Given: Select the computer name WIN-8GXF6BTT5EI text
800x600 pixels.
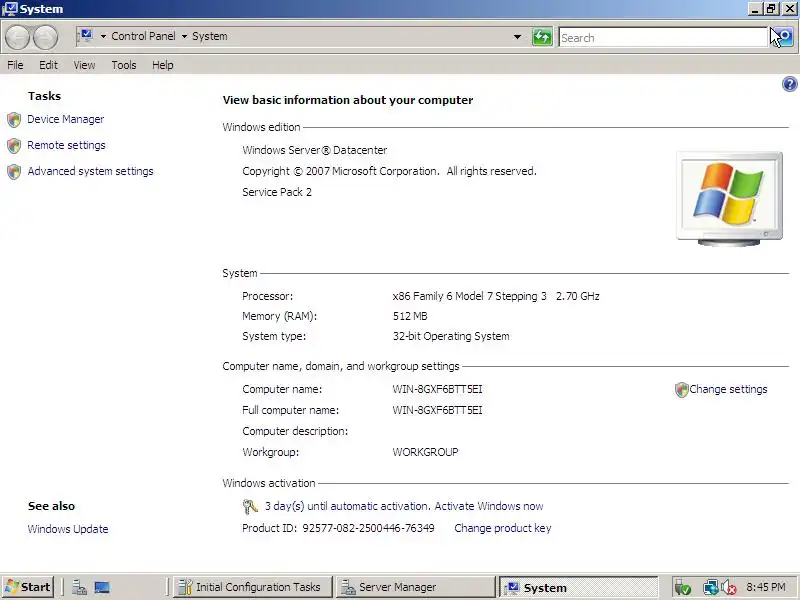Looking at the screenshot, I should (x=437, y=389).
